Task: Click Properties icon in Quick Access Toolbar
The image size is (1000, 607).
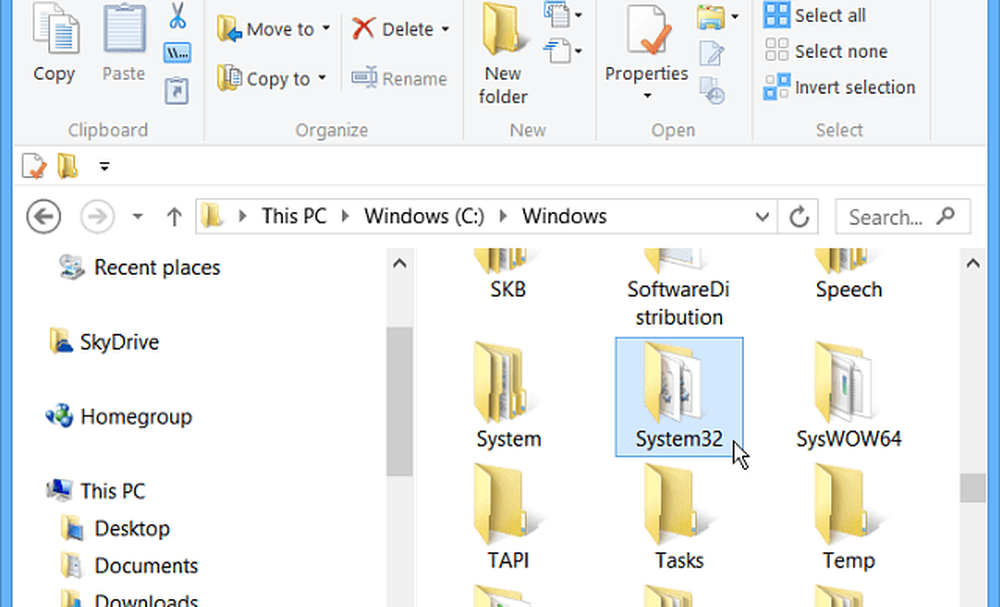Action: pos(33,166)
